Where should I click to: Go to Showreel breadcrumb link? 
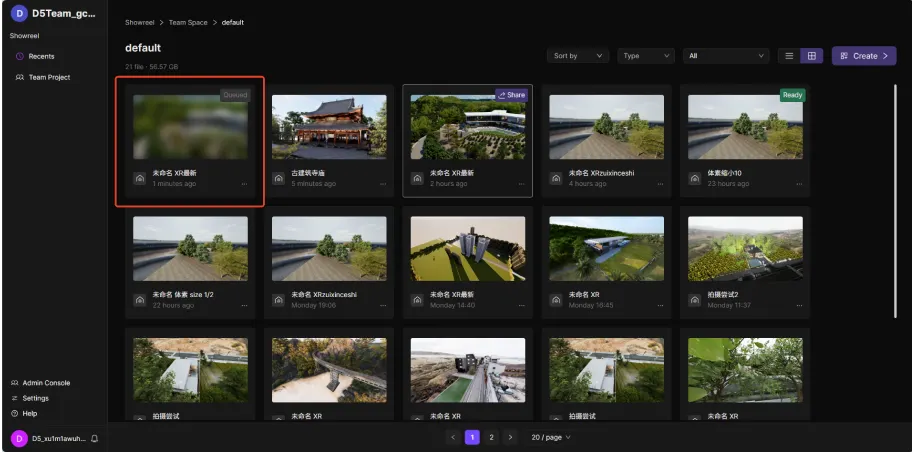pos(140,22)
